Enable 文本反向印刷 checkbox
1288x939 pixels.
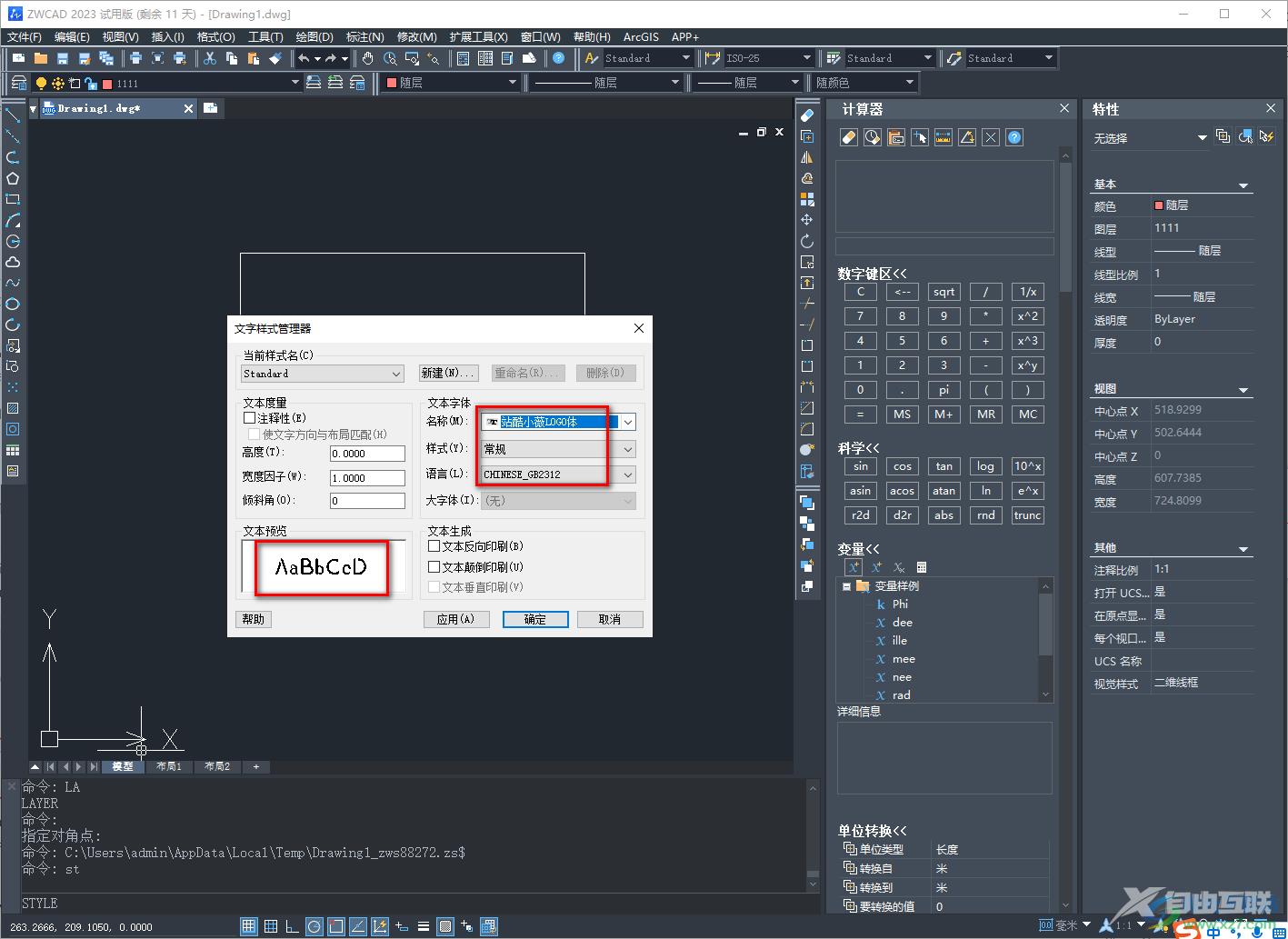click(x=434, y=546)
